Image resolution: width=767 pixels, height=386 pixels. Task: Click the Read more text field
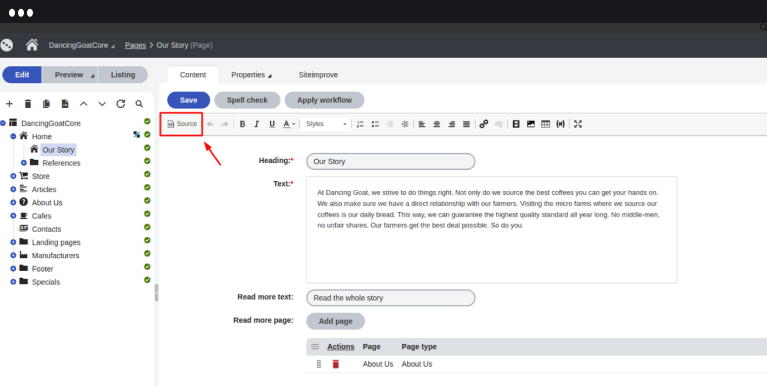(x=390, y=298)
